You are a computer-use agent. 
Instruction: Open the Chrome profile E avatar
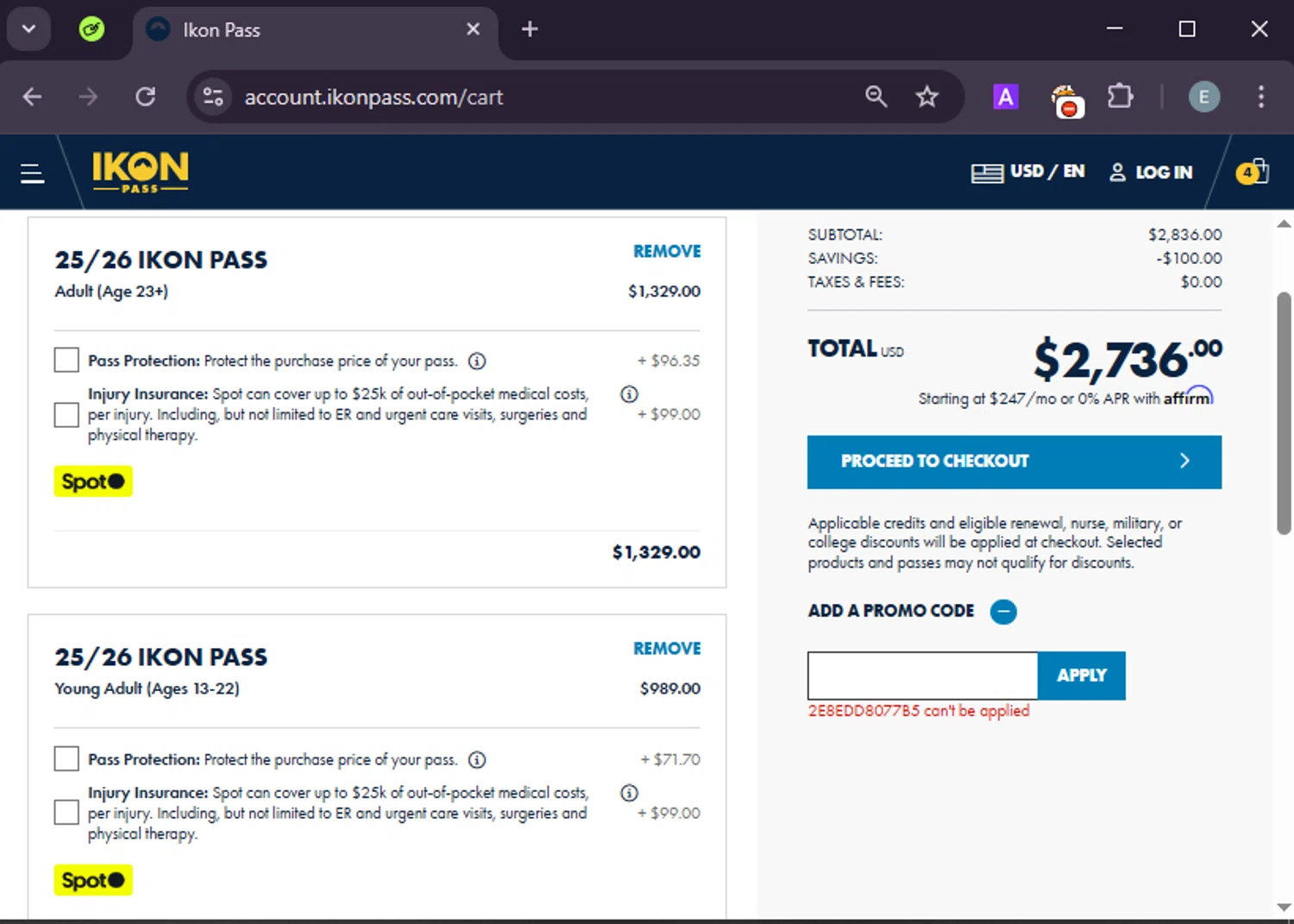point(1204,97)
